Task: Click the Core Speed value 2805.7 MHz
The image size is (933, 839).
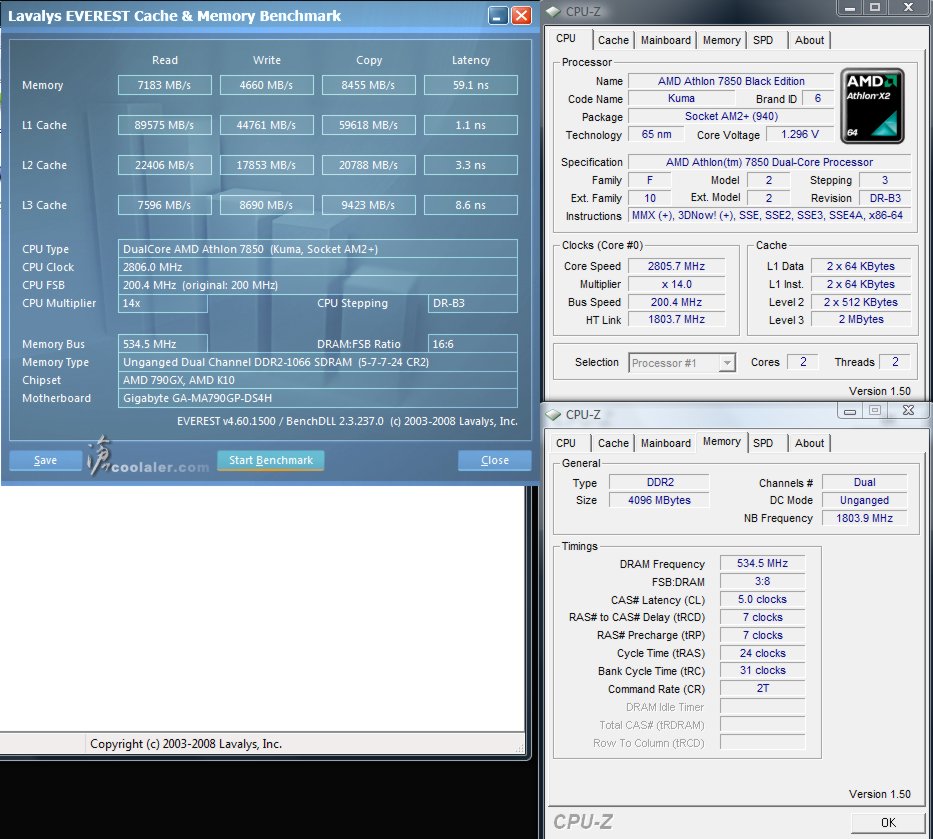Action: pyautogui.click(x=677, y=266)
